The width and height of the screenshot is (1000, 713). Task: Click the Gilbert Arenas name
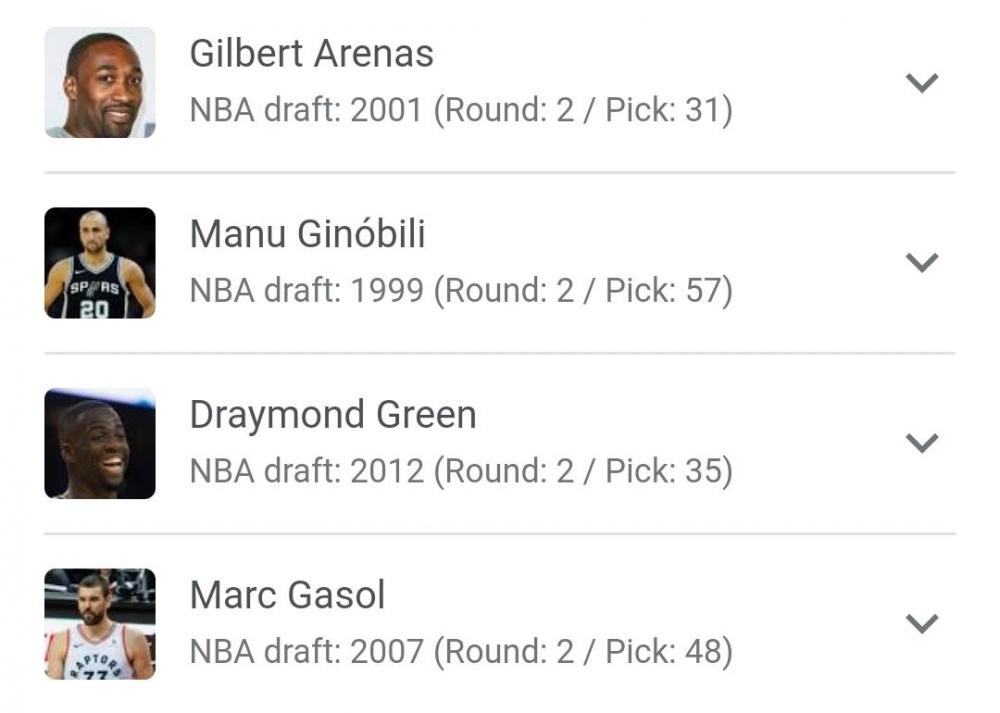311,53
